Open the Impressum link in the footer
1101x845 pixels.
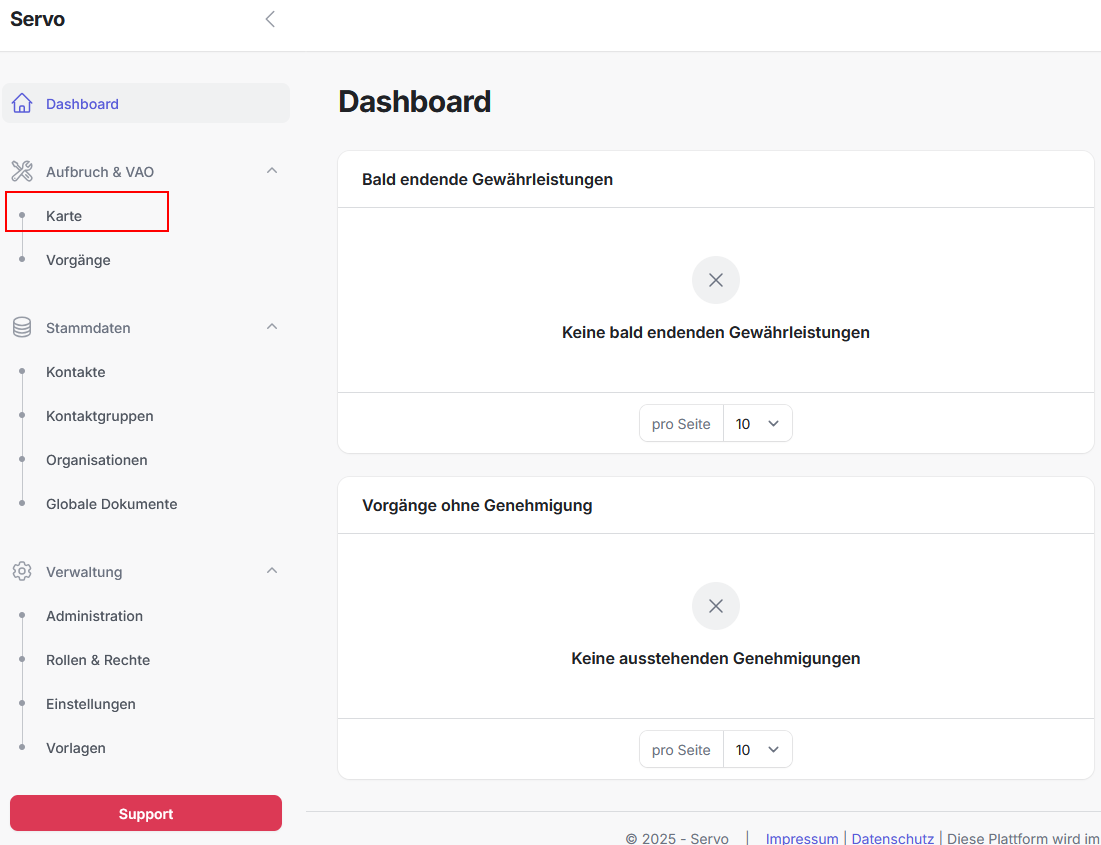pyautogui.click(x=802, y=838)
